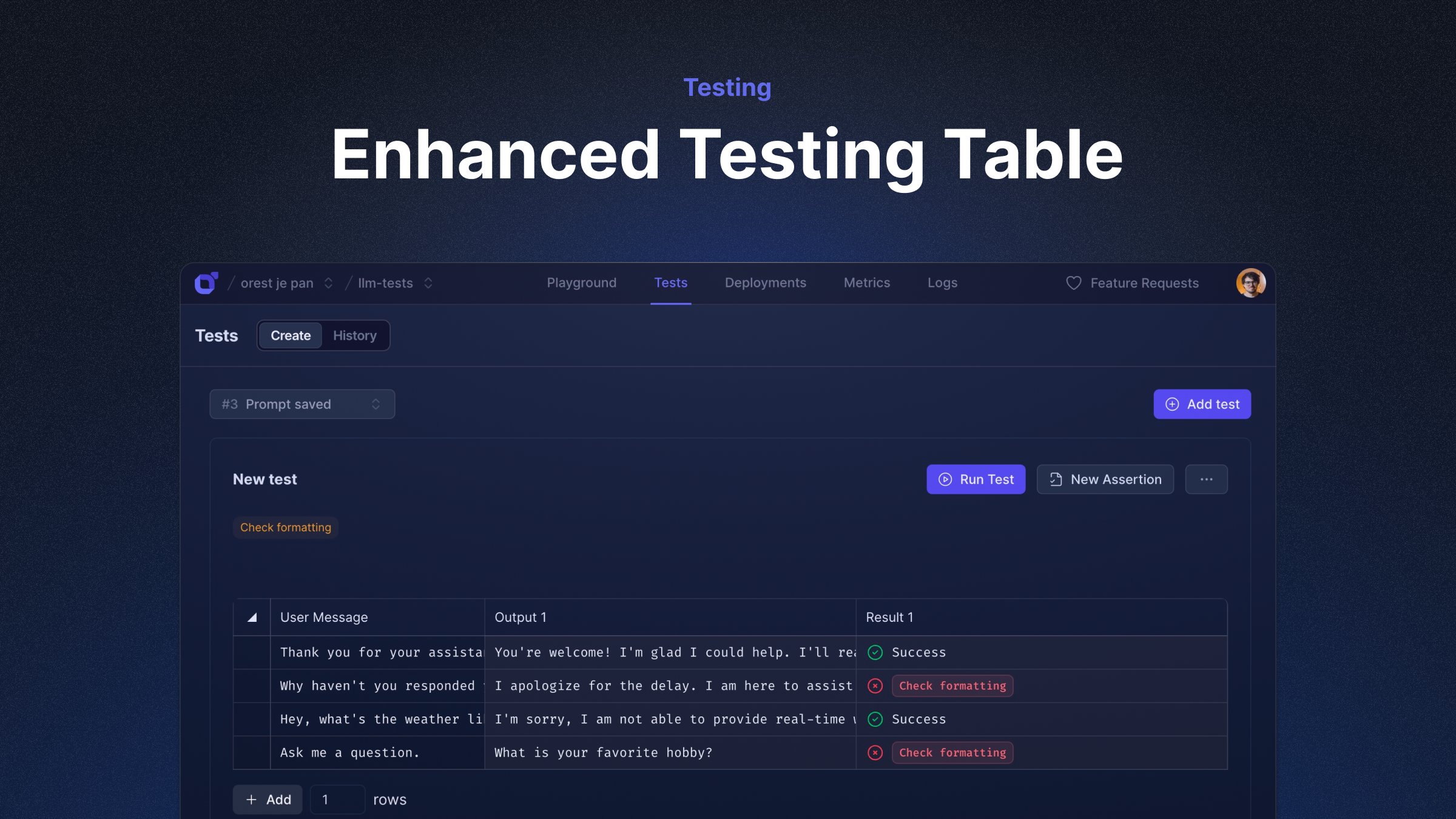Click the plus icon on the Add test button
This screenshot has height=819, width=1456.
1171,404
